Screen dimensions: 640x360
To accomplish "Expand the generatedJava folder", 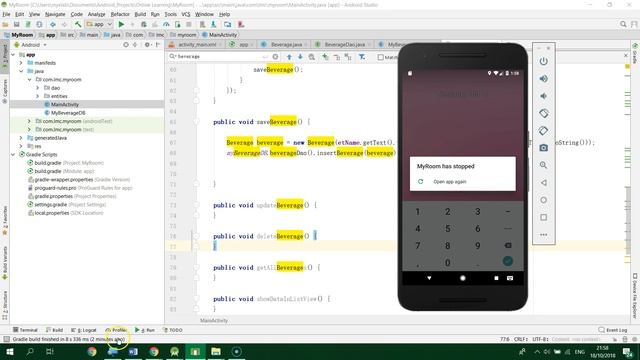I will coord(21,138).
